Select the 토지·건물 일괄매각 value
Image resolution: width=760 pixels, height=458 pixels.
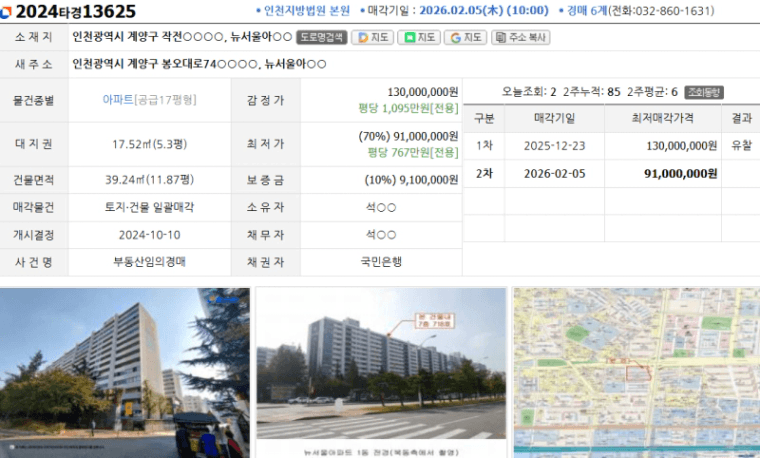click(149, 207)
